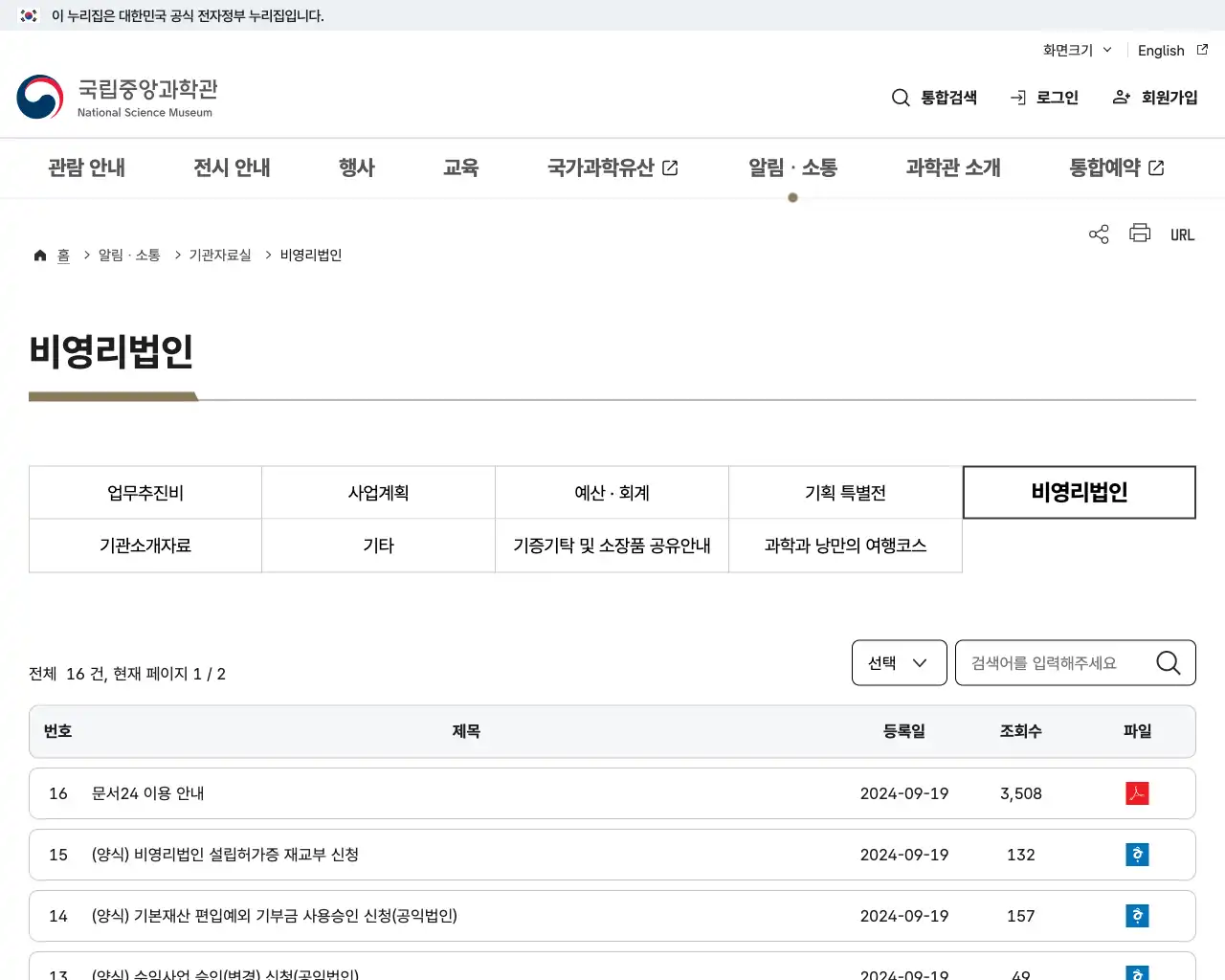Viewport: 1225px width, 980px height.
Task: Click the 회원가입 person icon
Action: point(1121,97)
